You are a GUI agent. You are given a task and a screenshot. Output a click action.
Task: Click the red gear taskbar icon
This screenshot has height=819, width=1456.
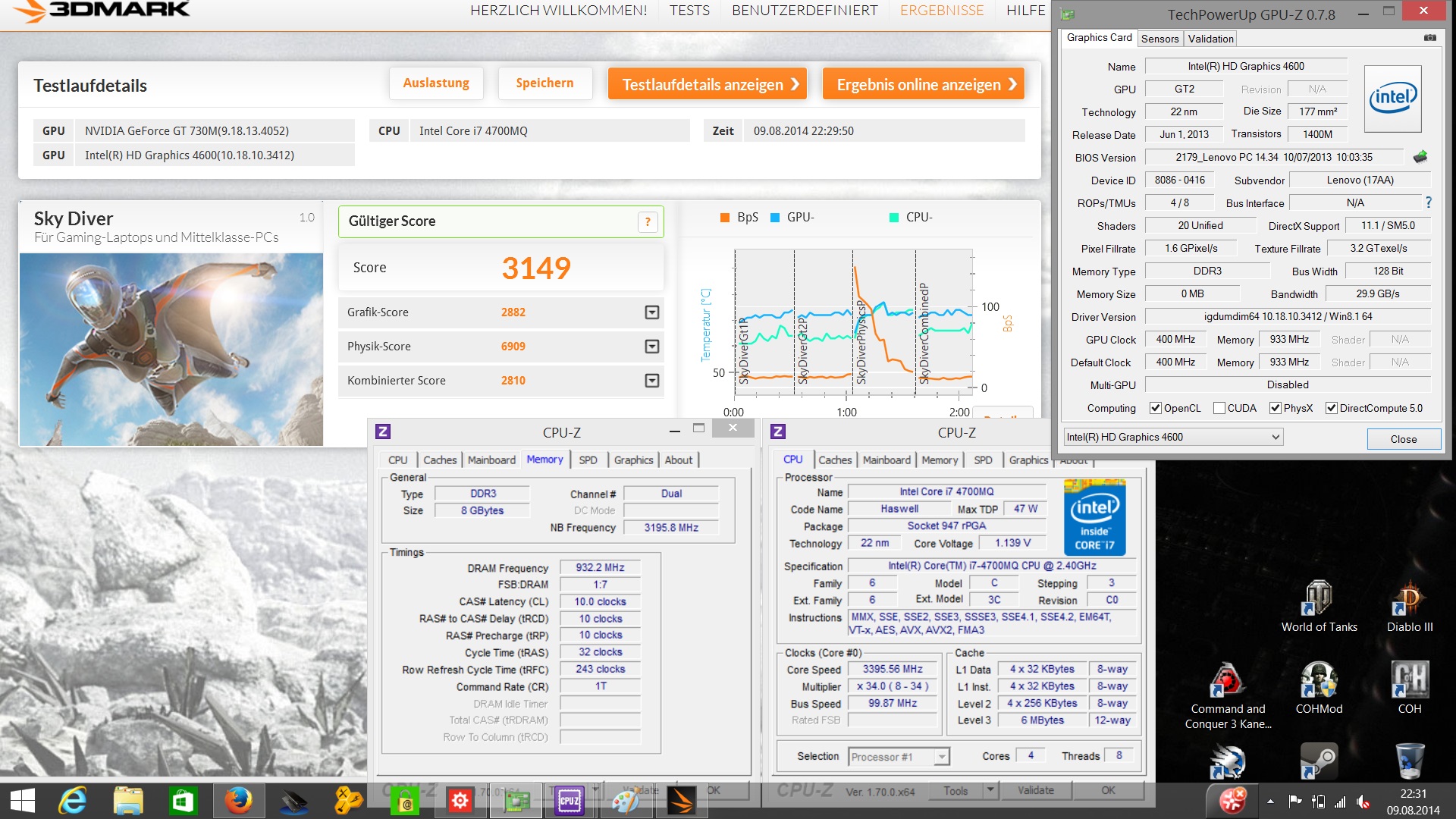point(460,801)
